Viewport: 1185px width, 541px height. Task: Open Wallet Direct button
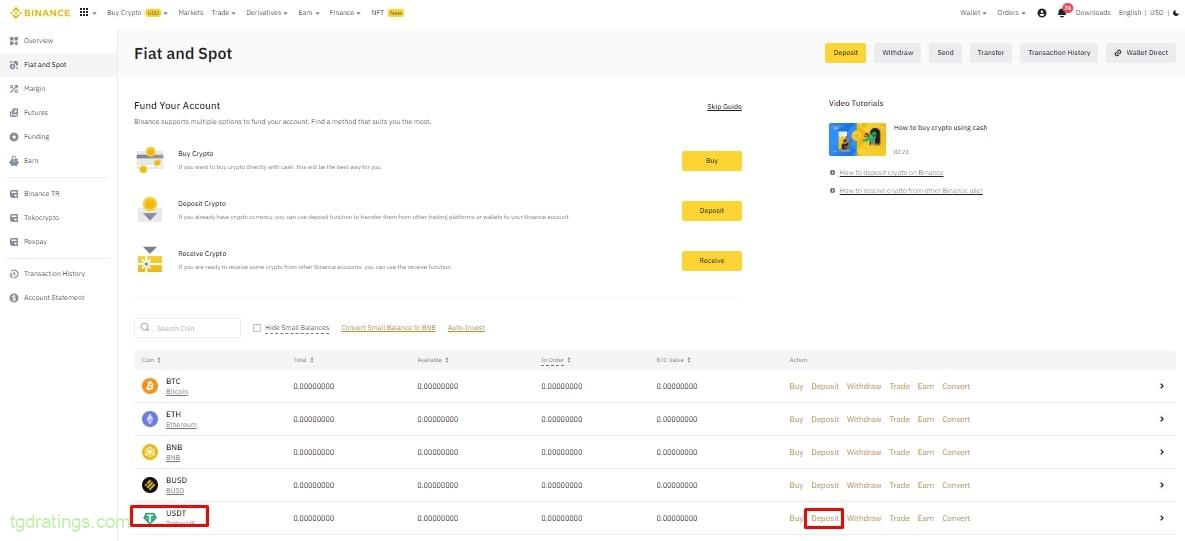tap(1141, 53)
